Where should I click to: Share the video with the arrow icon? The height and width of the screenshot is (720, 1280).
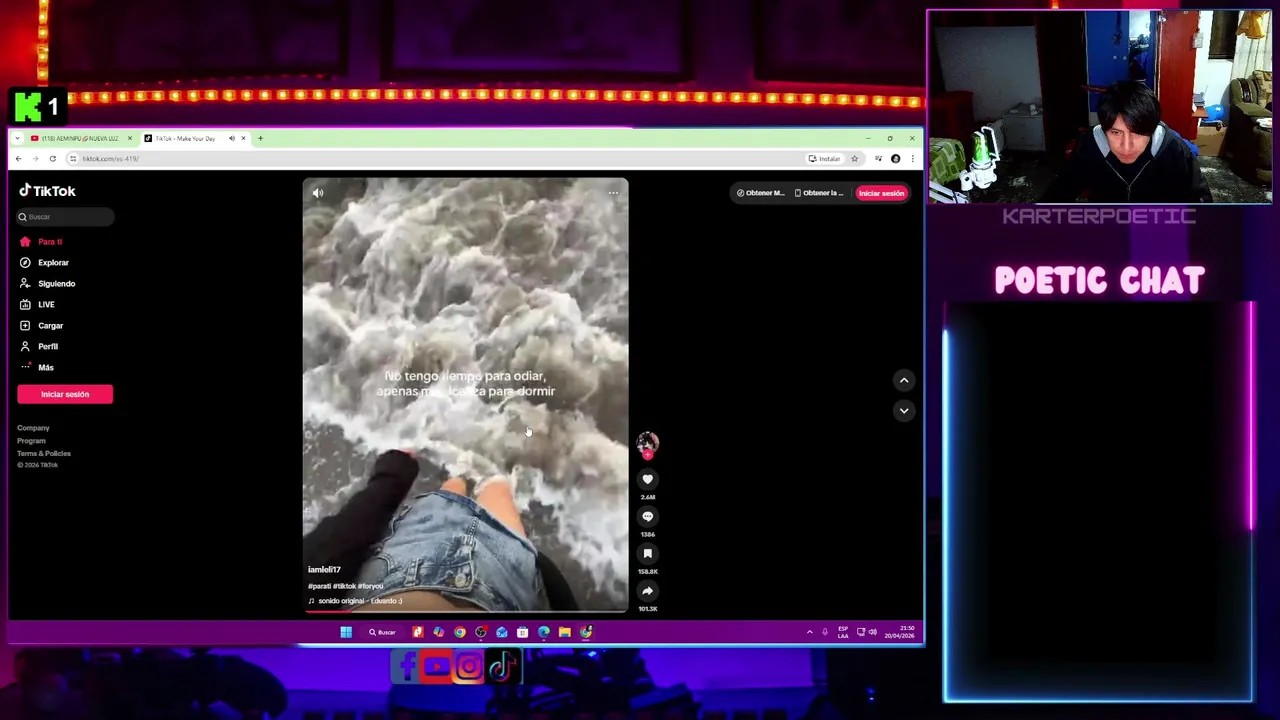pyautogui.click(x=647, y=591)
